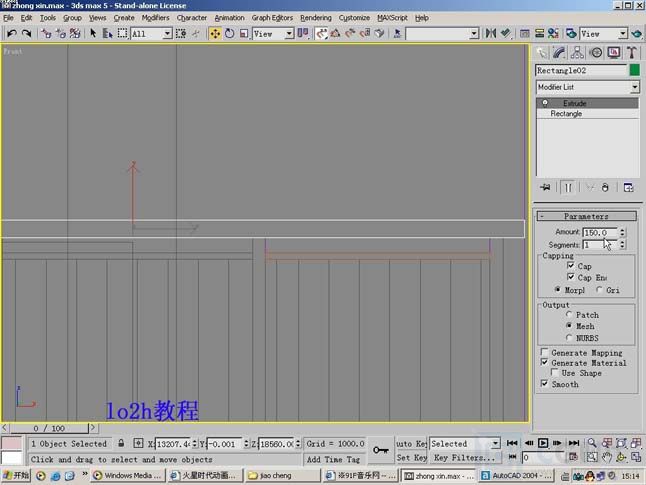Click the Segments spinner arrows

coord(623,245)
